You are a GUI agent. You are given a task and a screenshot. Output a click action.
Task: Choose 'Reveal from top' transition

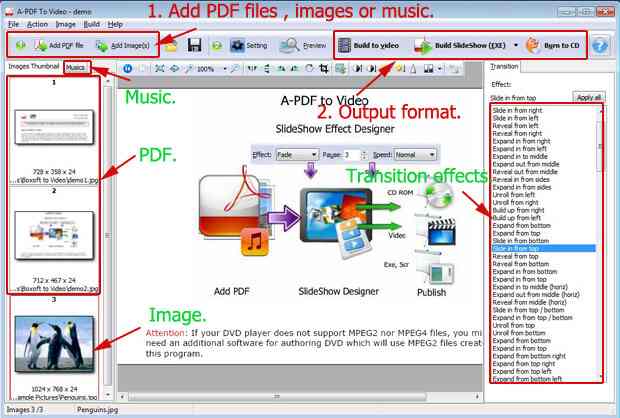click(515, 256)
